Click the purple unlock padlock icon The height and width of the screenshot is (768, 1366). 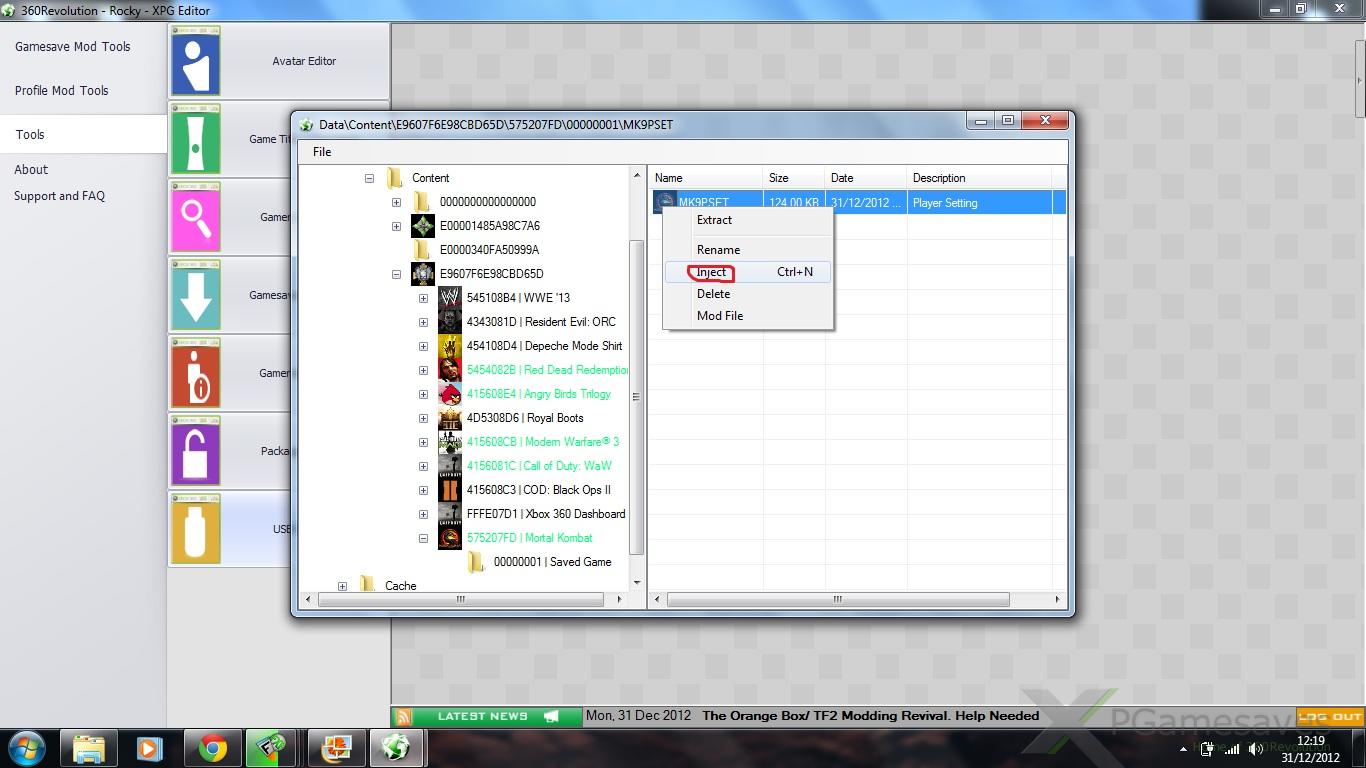click(x=195, y=451)
